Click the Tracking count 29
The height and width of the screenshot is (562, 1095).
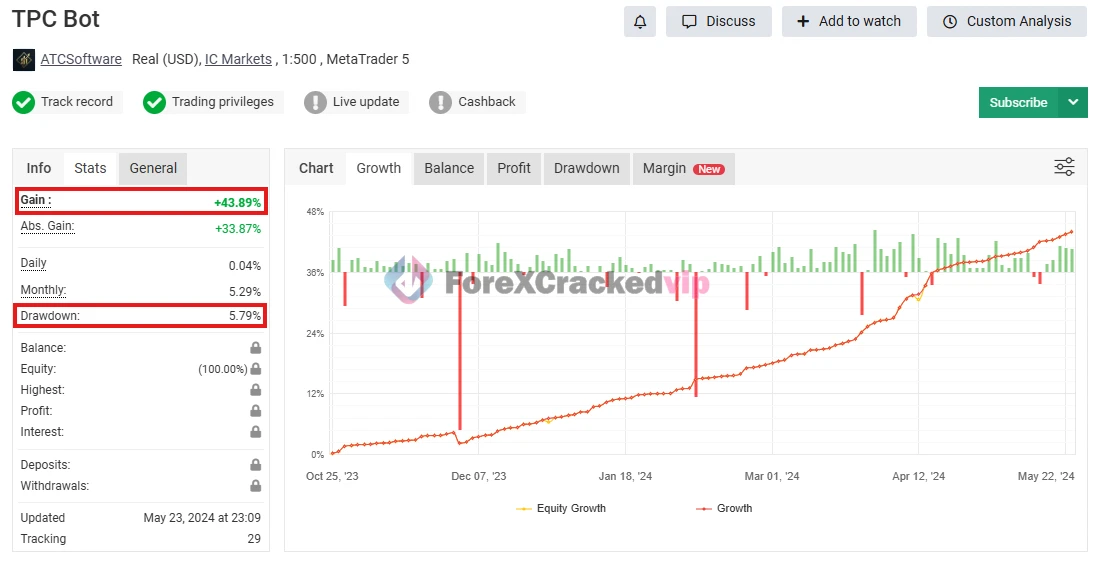(x=254, y=538)
